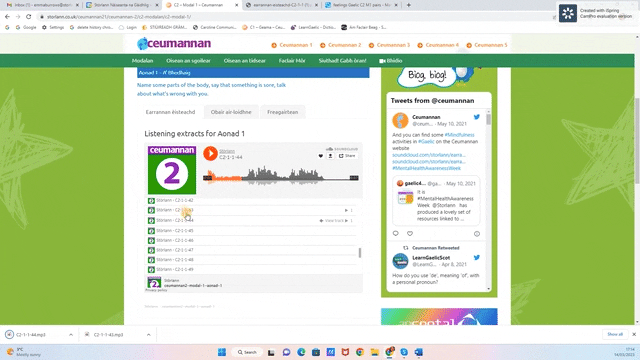Click Show all downloads button
This screenshot has height=360, width=640.
tap(615, 334)
